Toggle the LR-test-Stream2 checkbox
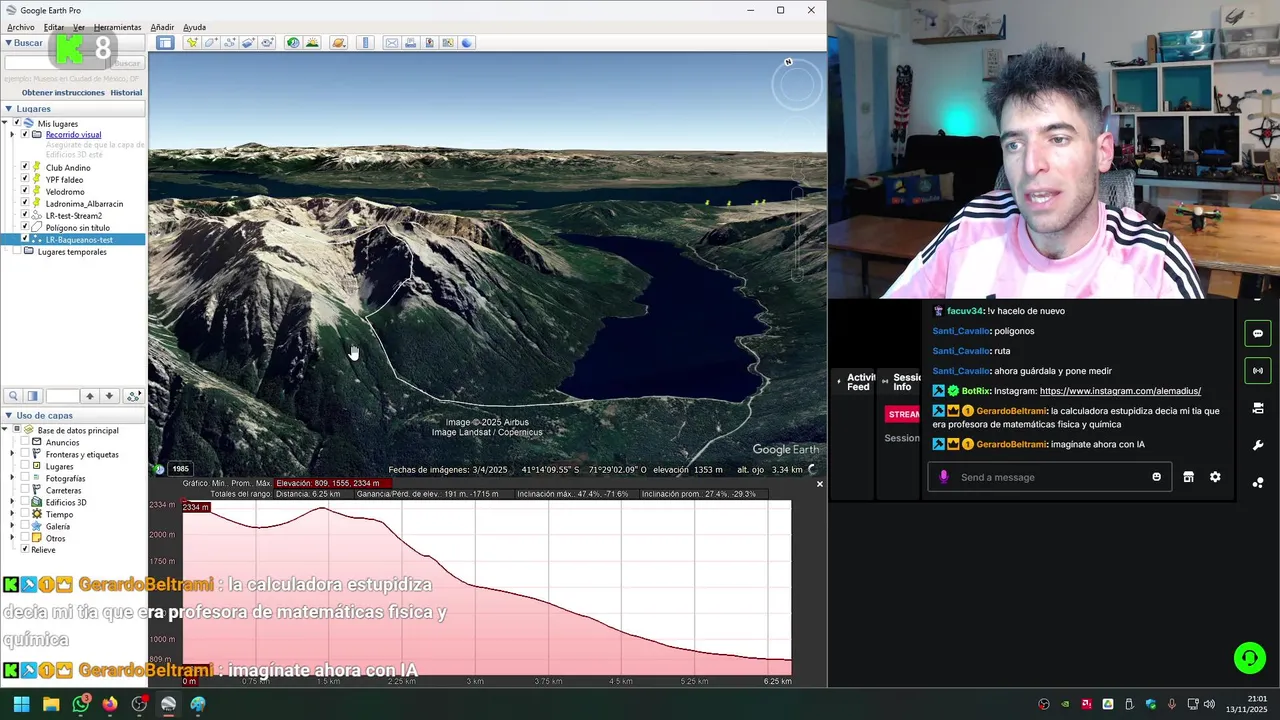 [25, 216]
